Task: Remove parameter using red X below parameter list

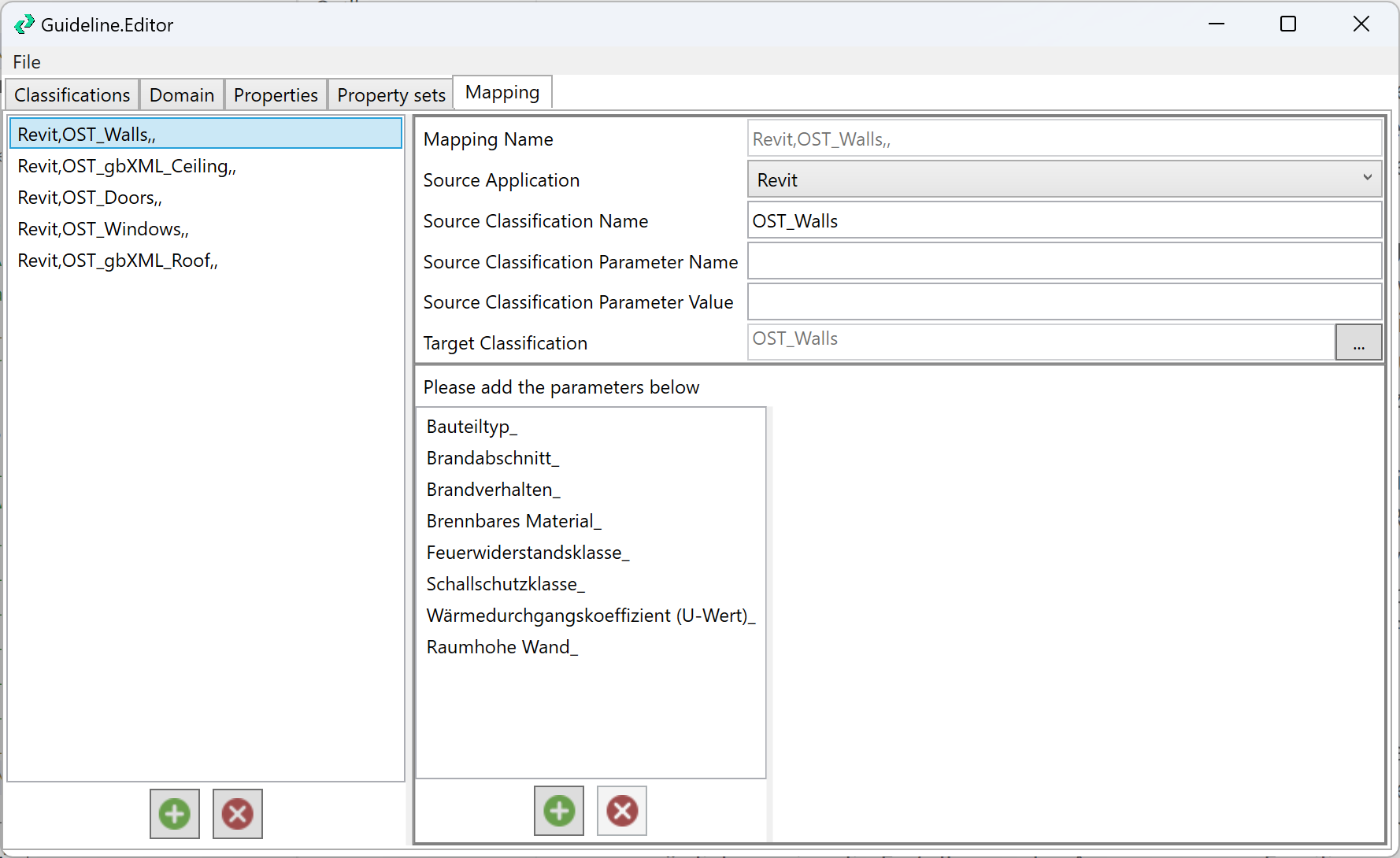Action: coord(622,811)
